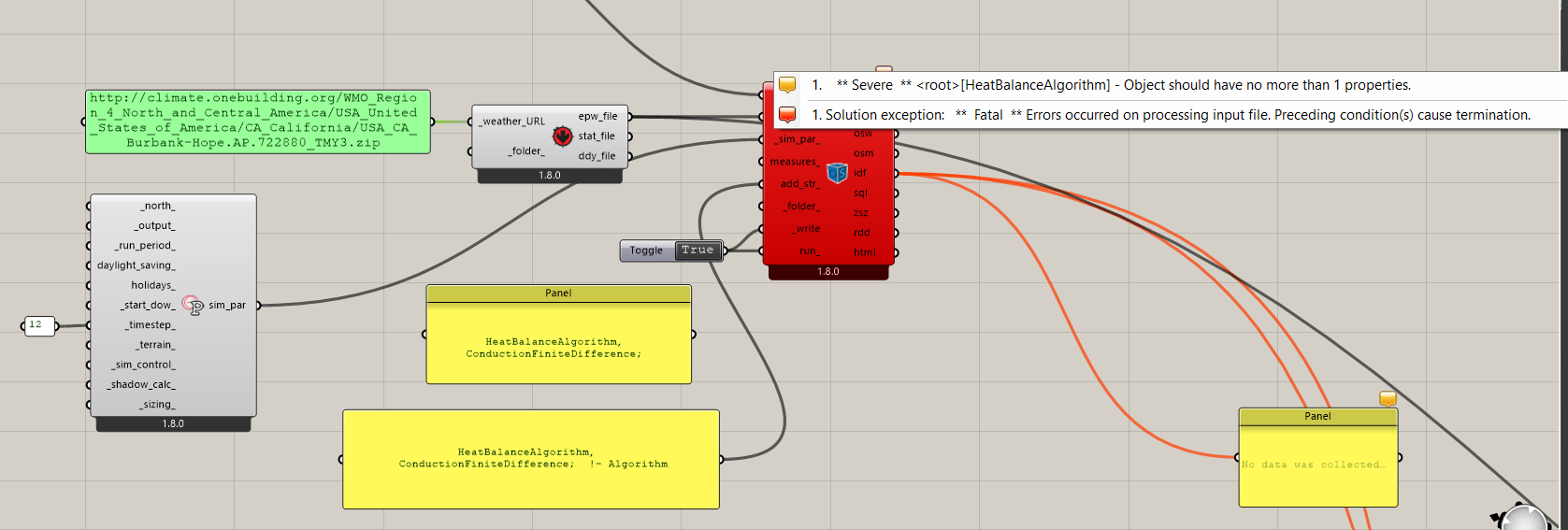
Task: Click the Panel title bar above HeatBalanceAlgorithm
Action: click(x=559, y=294)
